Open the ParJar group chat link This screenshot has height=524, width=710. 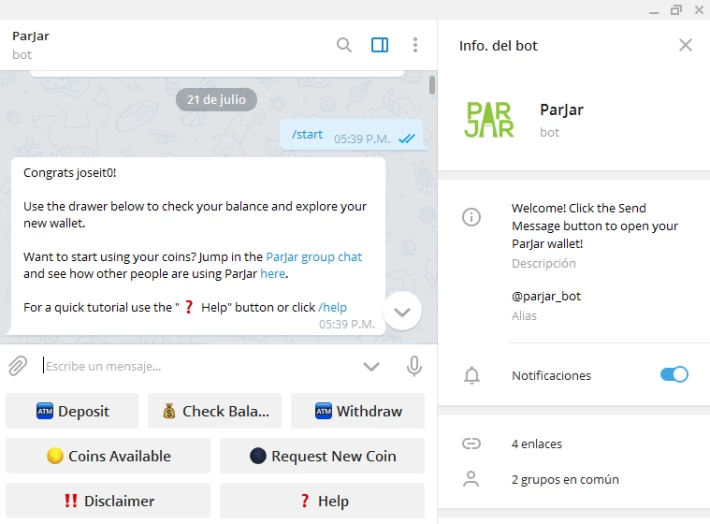[314, 257]
